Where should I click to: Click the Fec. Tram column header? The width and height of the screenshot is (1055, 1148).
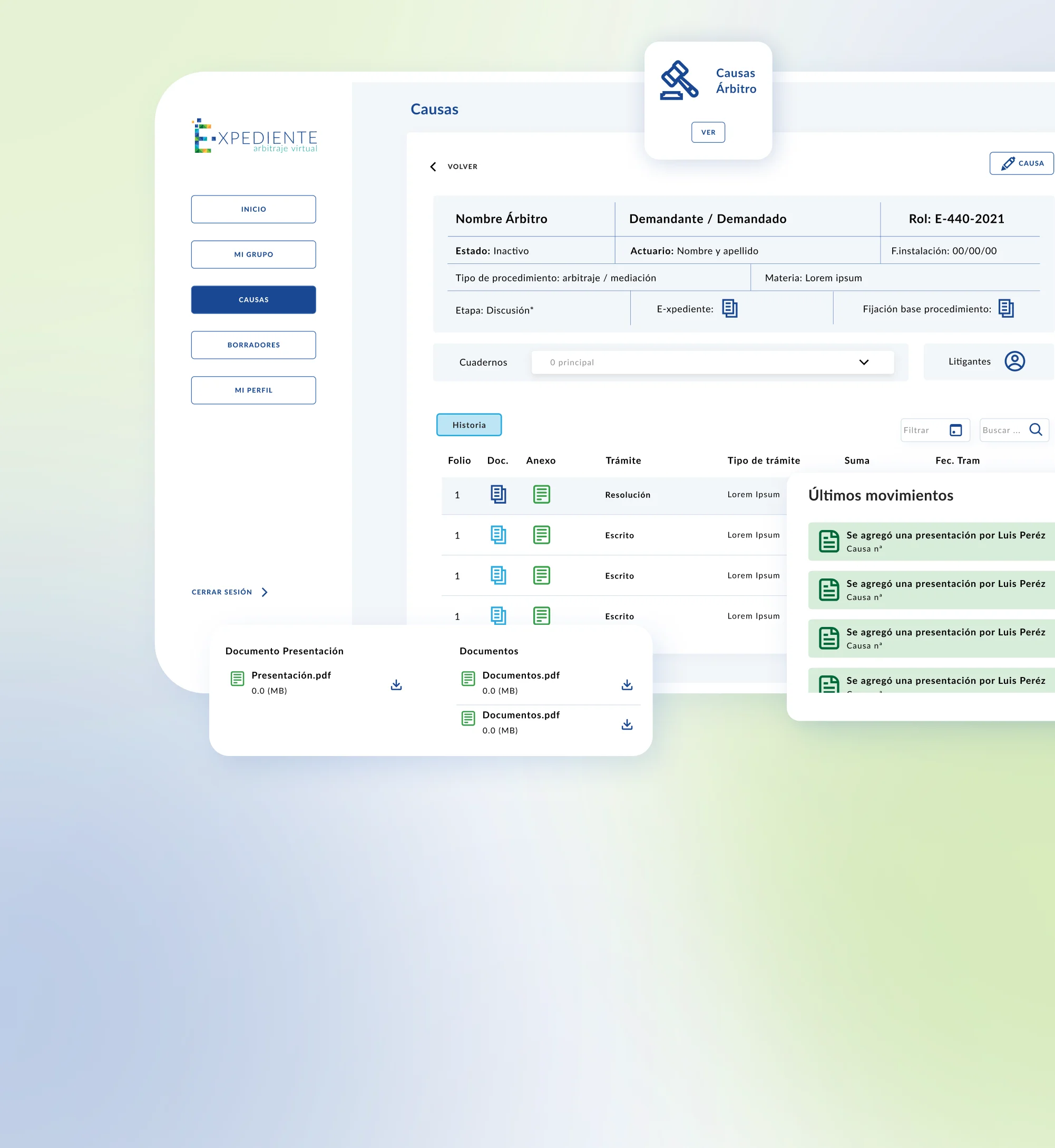click(x=958, y=460)
